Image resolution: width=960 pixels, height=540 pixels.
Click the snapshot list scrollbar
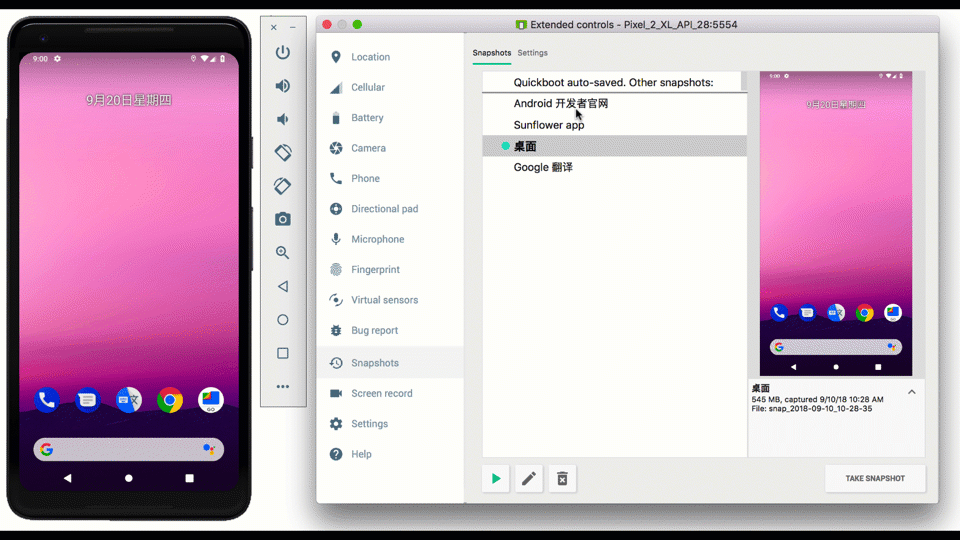tap(744, 81)
